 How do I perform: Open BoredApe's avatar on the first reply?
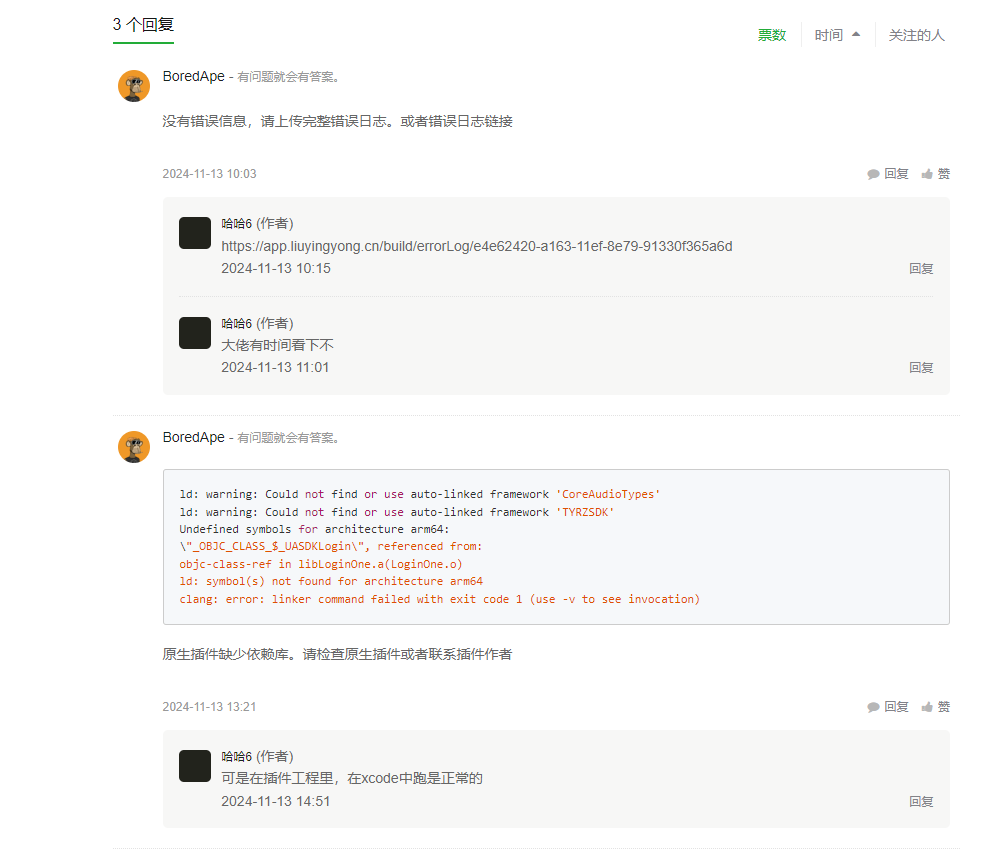point(134,86)
